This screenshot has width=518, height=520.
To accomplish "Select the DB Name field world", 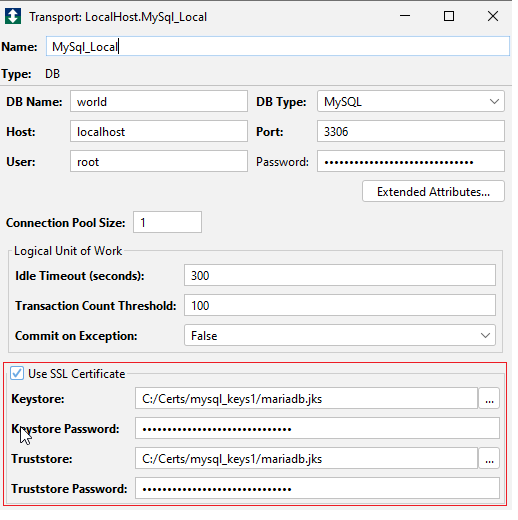I will tap(159, 101).
